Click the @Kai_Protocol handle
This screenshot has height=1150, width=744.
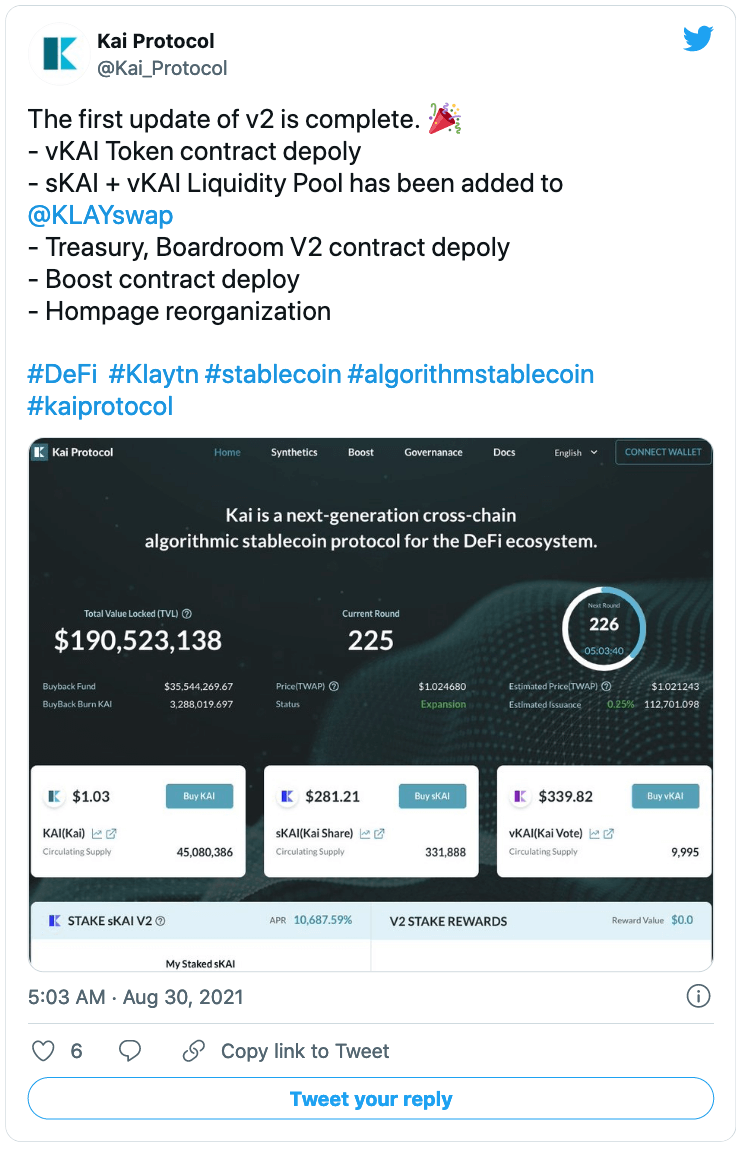pos(162,68)
